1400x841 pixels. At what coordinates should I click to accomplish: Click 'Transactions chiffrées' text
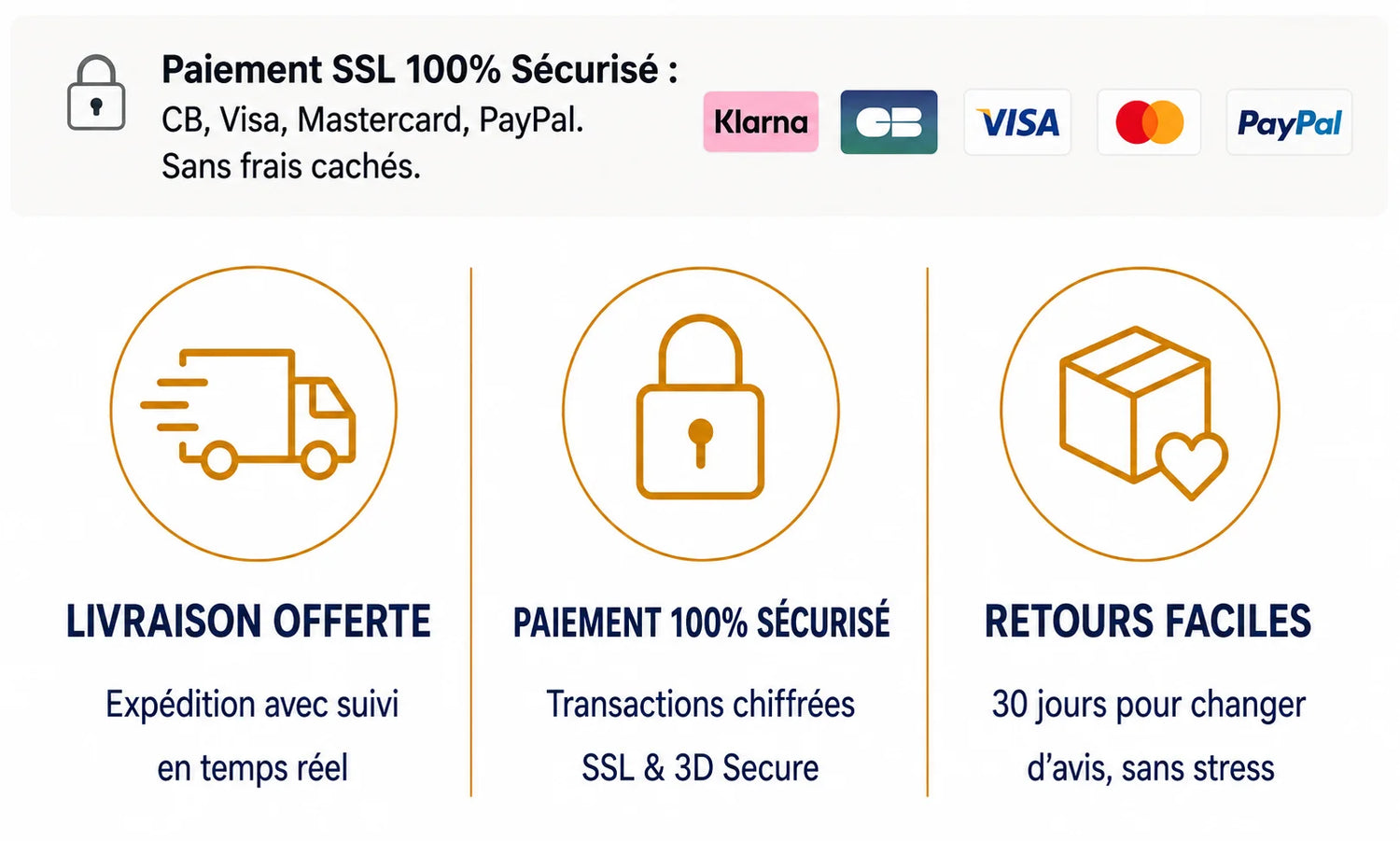[x=701, y=704]
